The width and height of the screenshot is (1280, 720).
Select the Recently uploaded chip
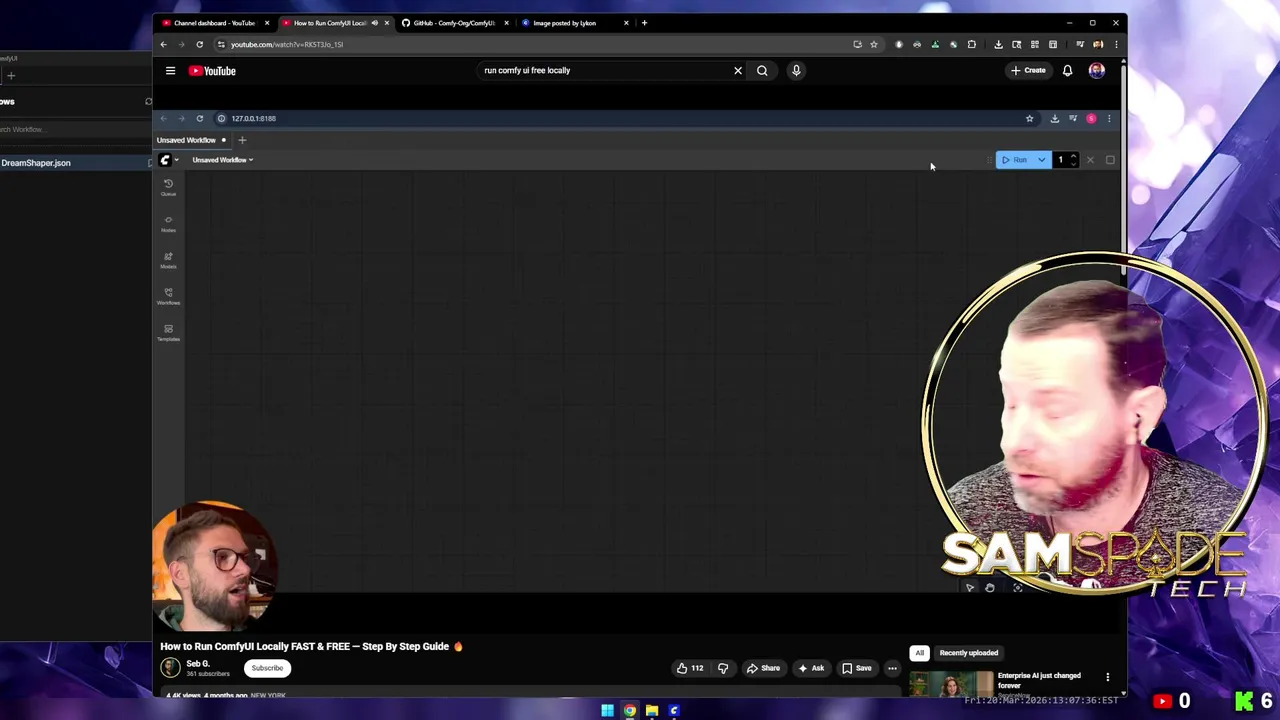tap(968, 653)
